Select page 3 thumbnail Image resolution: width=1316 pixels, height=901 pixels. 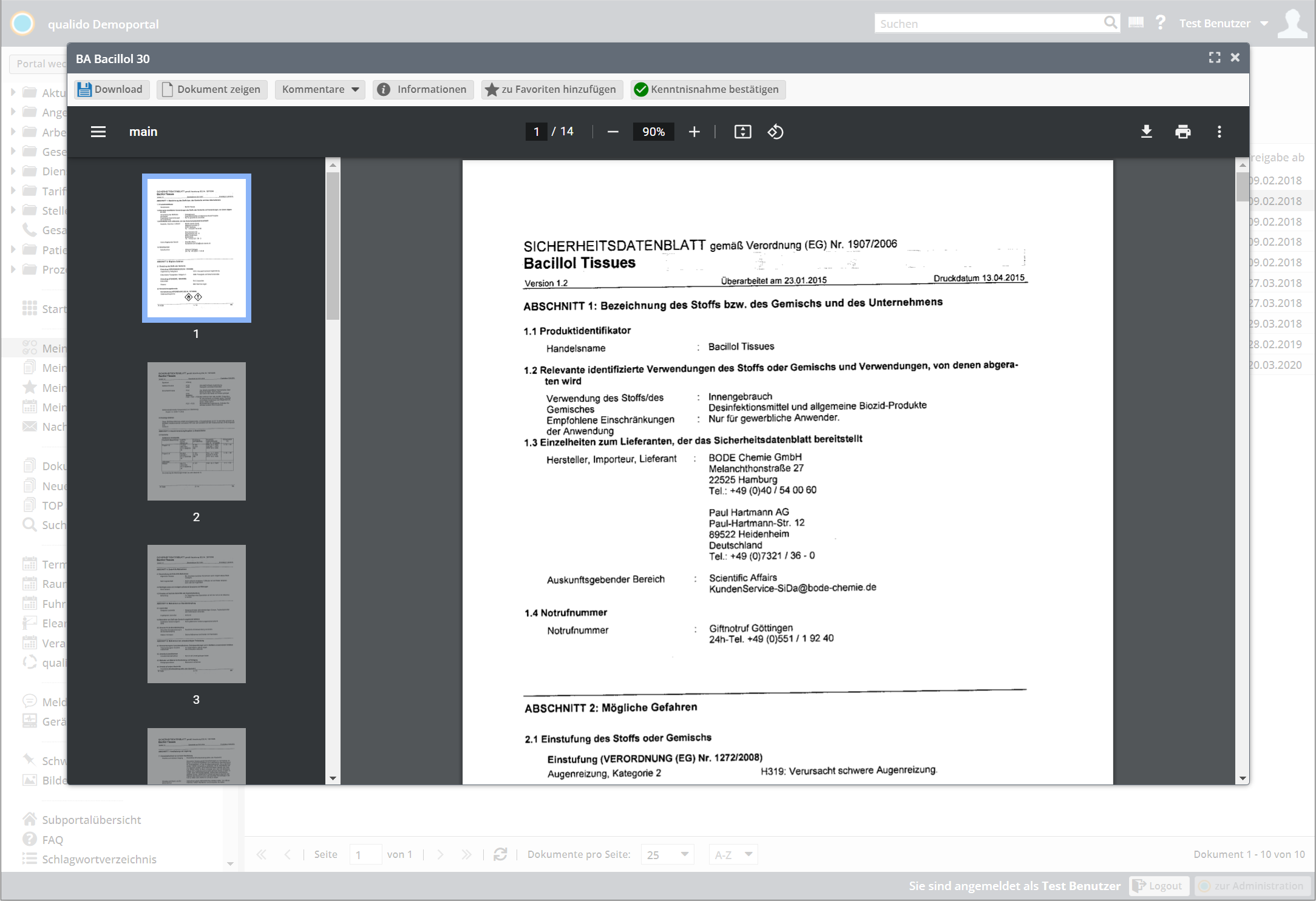197,614
